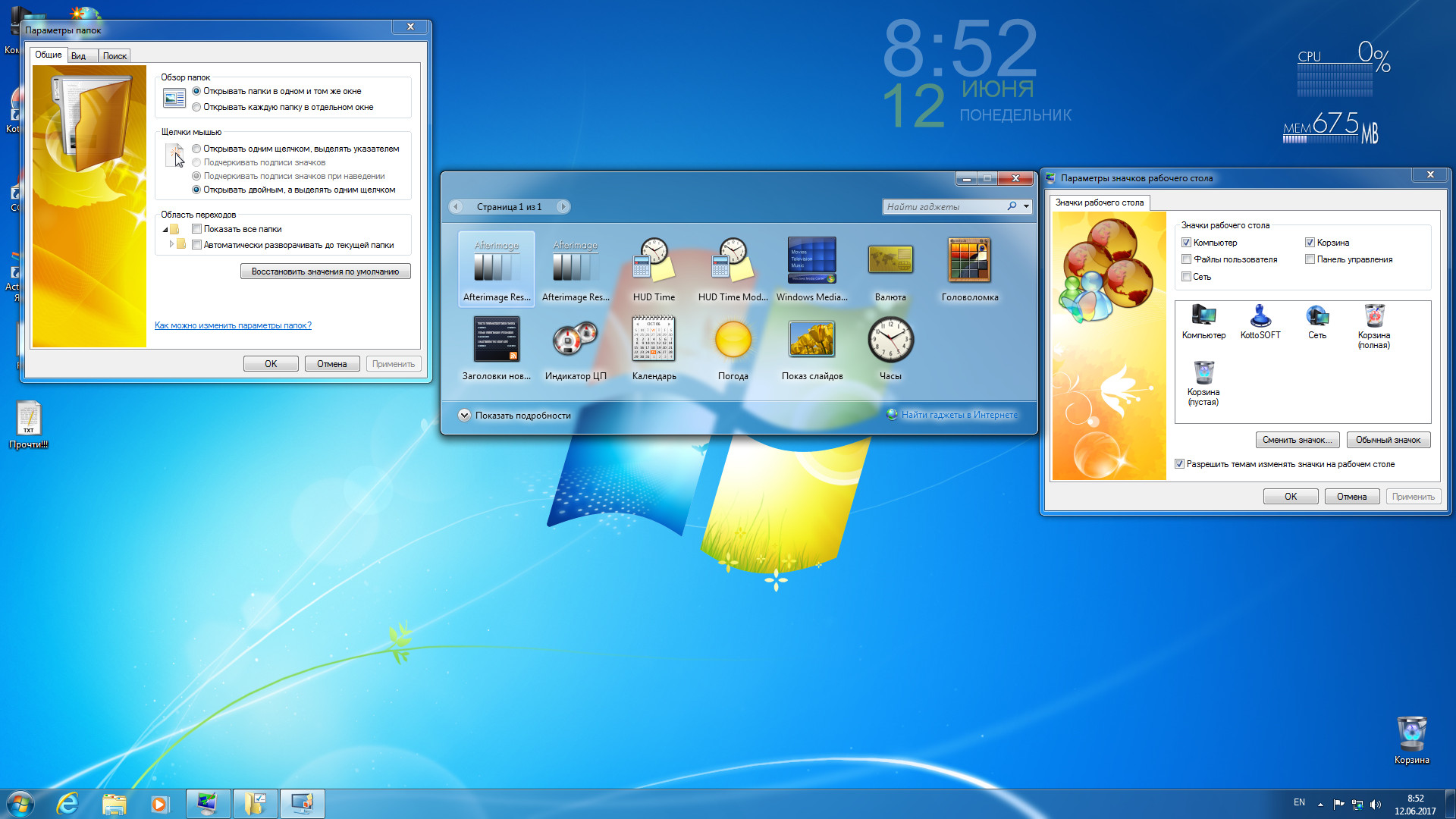Select the KottoSOFT icon in icon list

point(1260,322)
